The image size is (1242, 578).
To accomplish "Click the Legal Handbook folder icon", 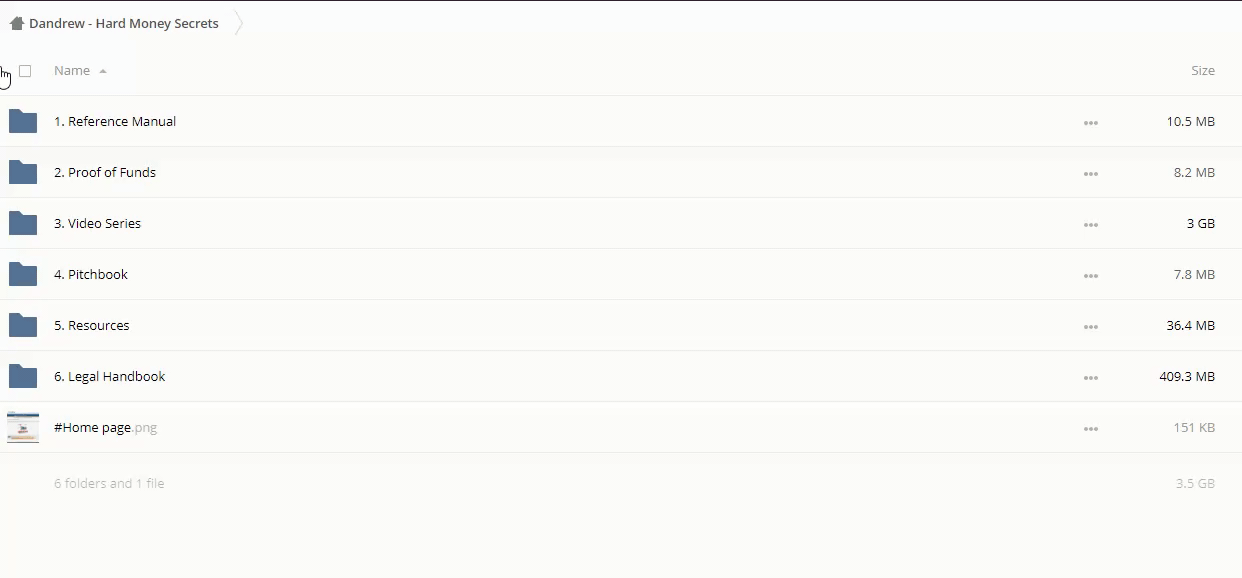I will tap(23, 377).
